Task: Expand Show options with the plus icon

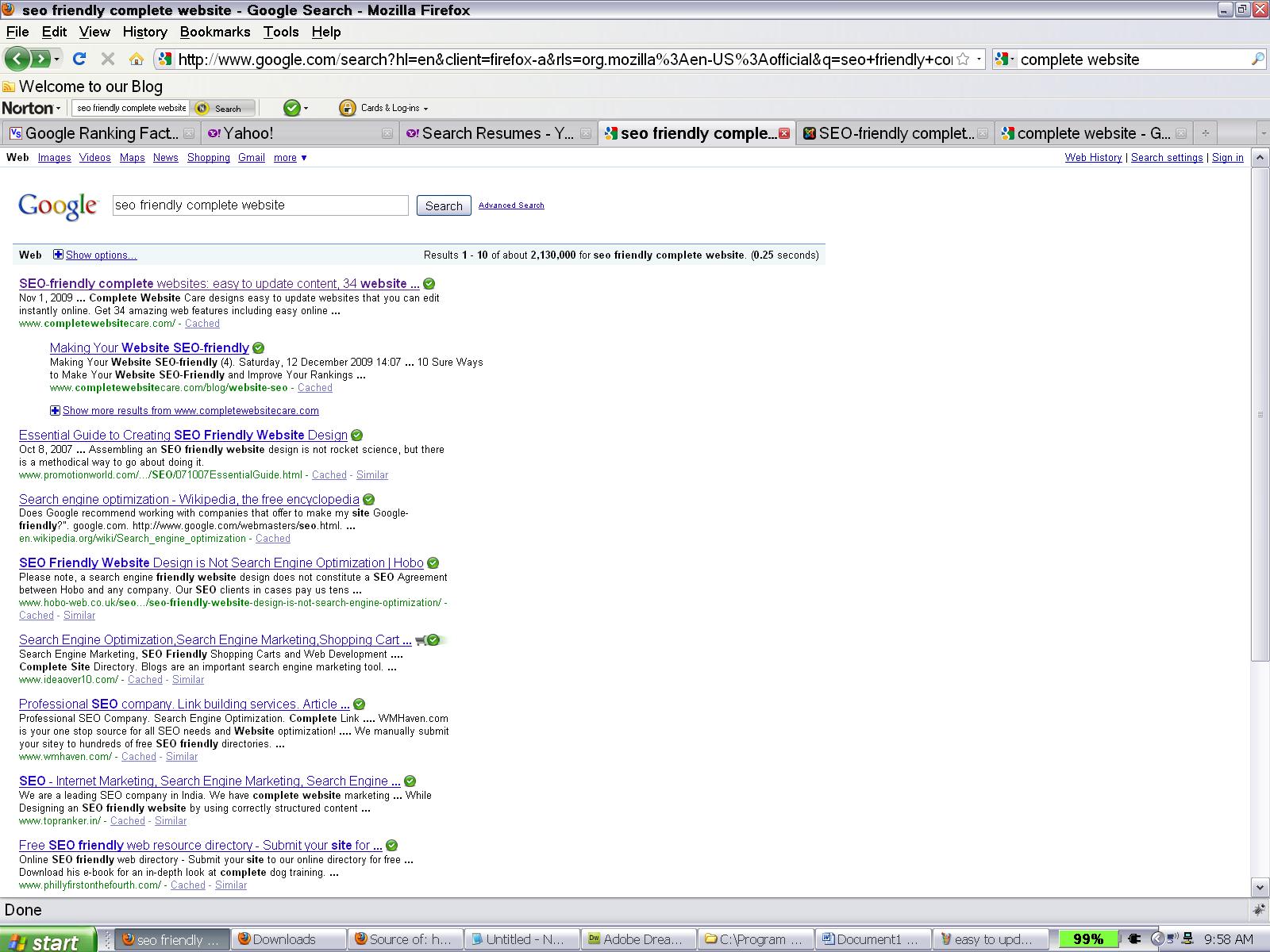Action: coord(58,255)
